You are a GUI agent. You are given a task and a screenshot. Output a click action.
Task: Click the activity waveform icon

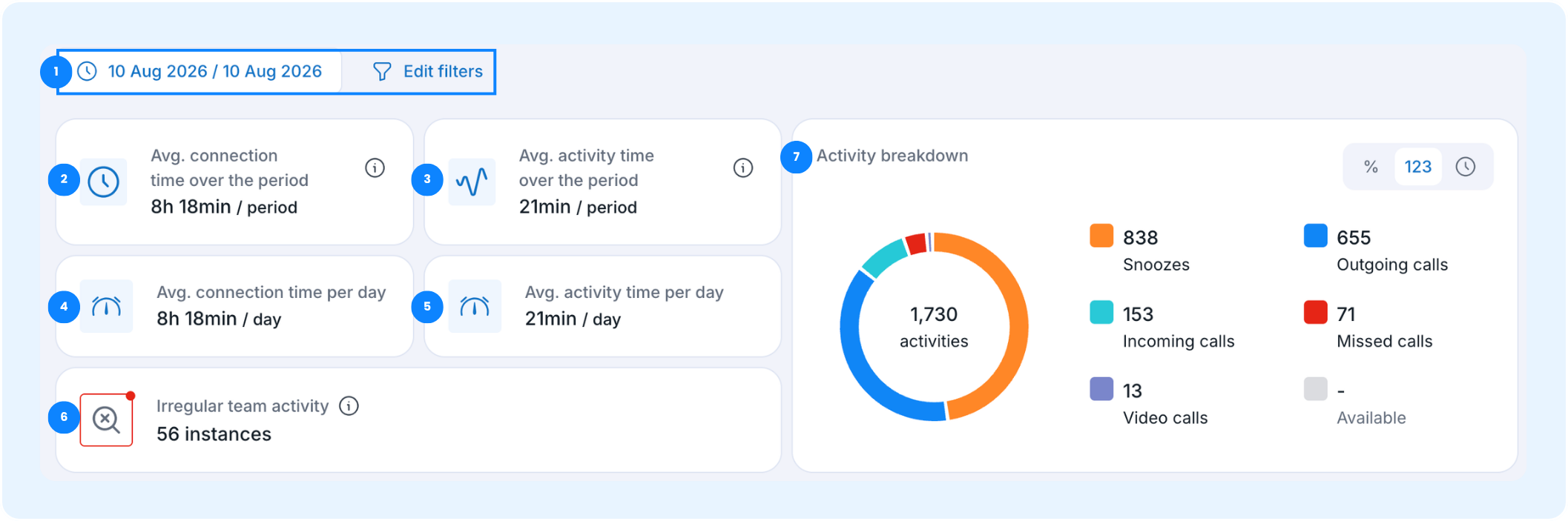point(472,181)
